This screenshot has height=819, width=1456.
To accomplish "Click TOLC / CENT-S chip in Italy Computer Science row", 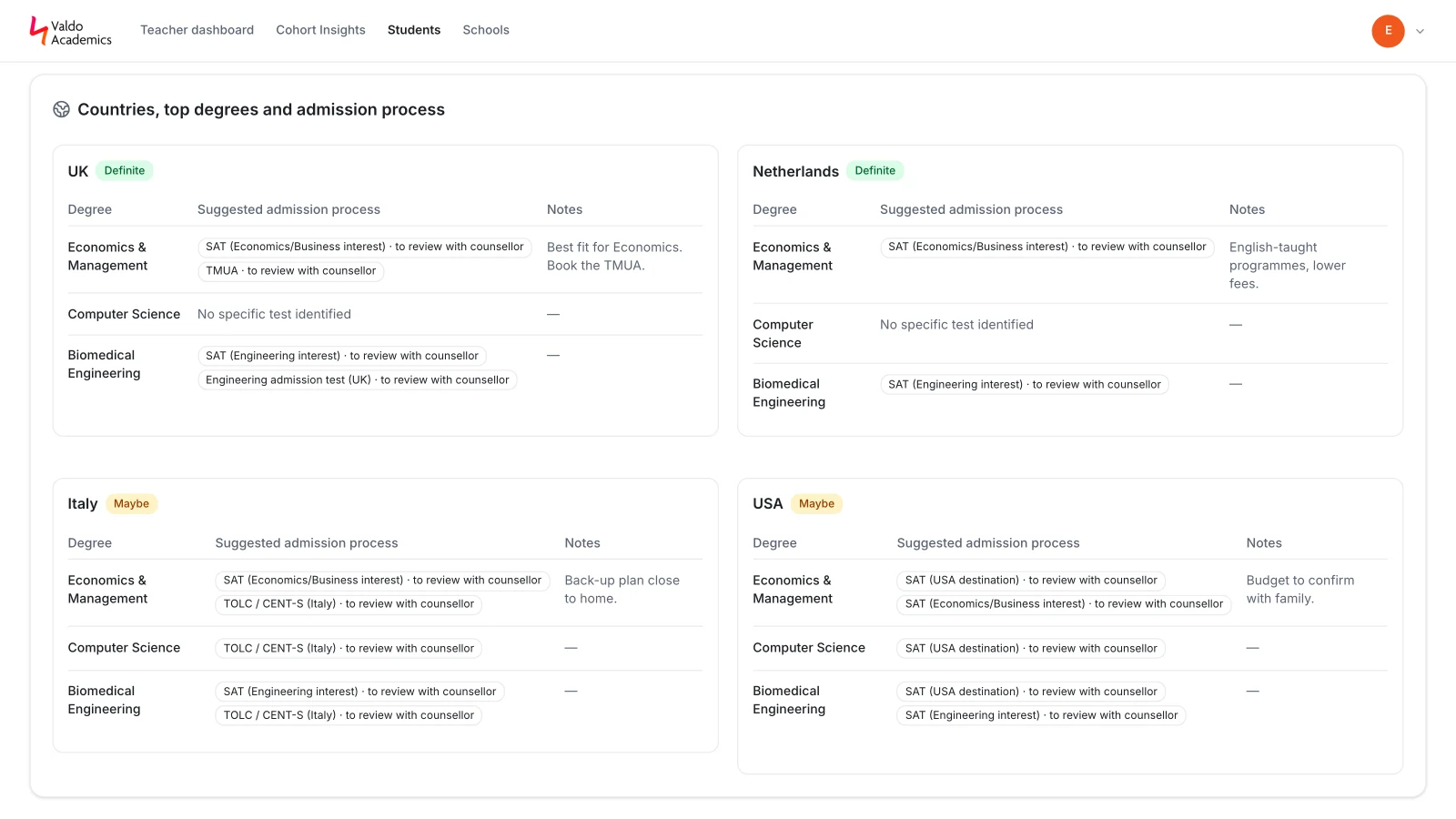I will pos(349,649).
